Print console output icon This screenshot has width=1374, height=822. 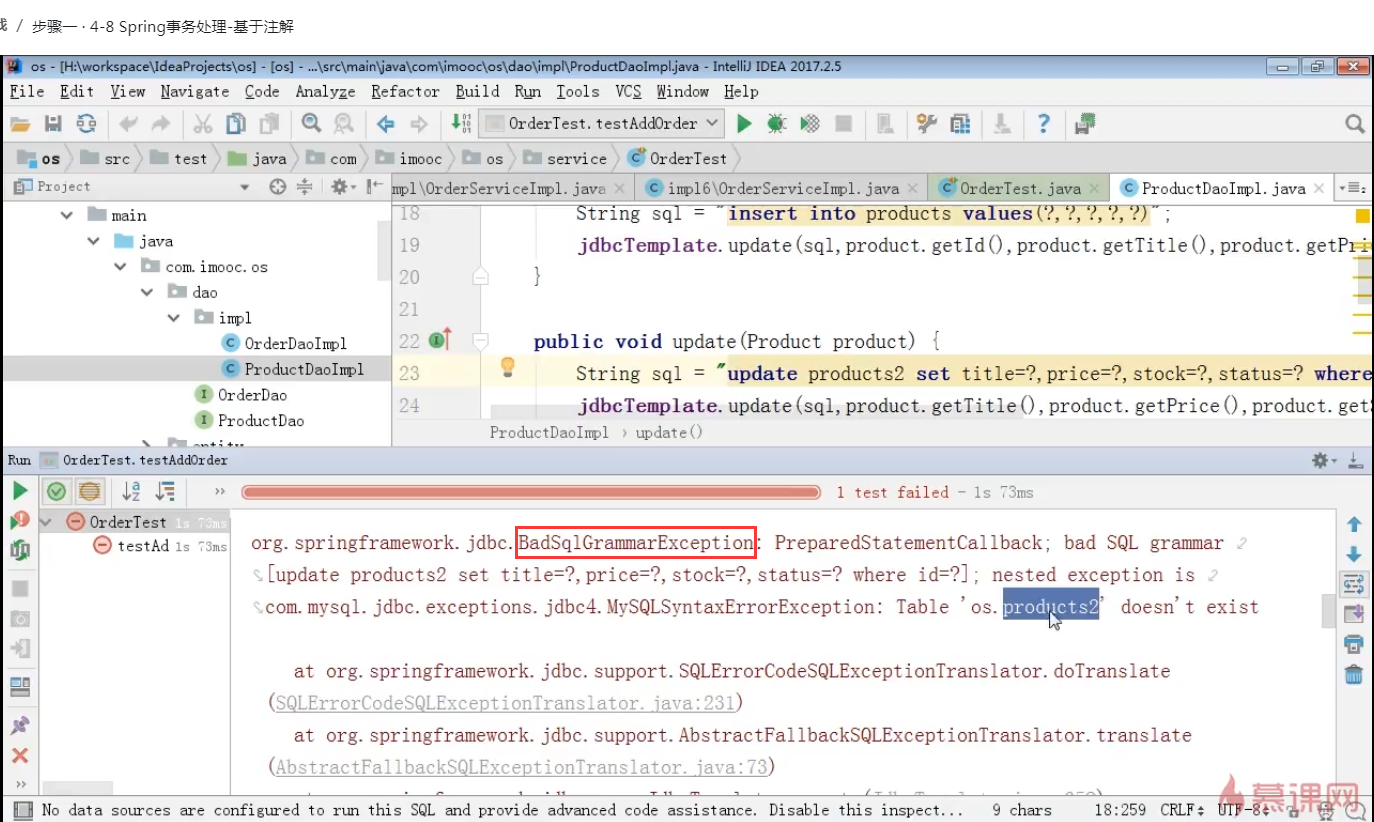point(1354,644)
